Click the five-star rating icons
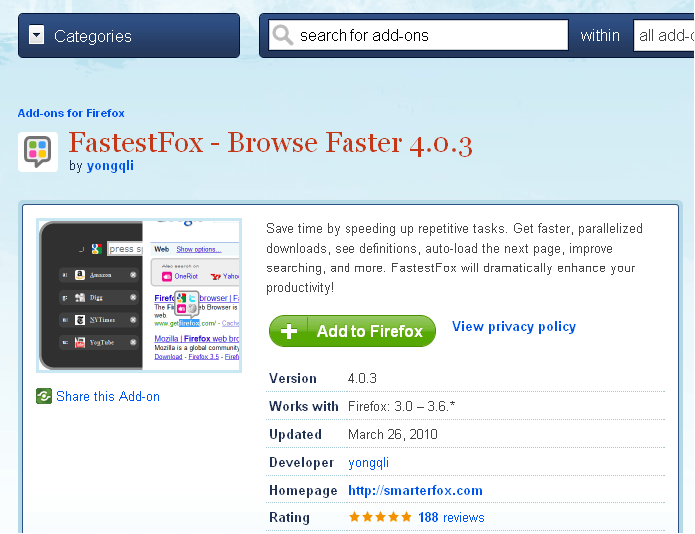This screenshot has height=534, width=695. point(380,517)
